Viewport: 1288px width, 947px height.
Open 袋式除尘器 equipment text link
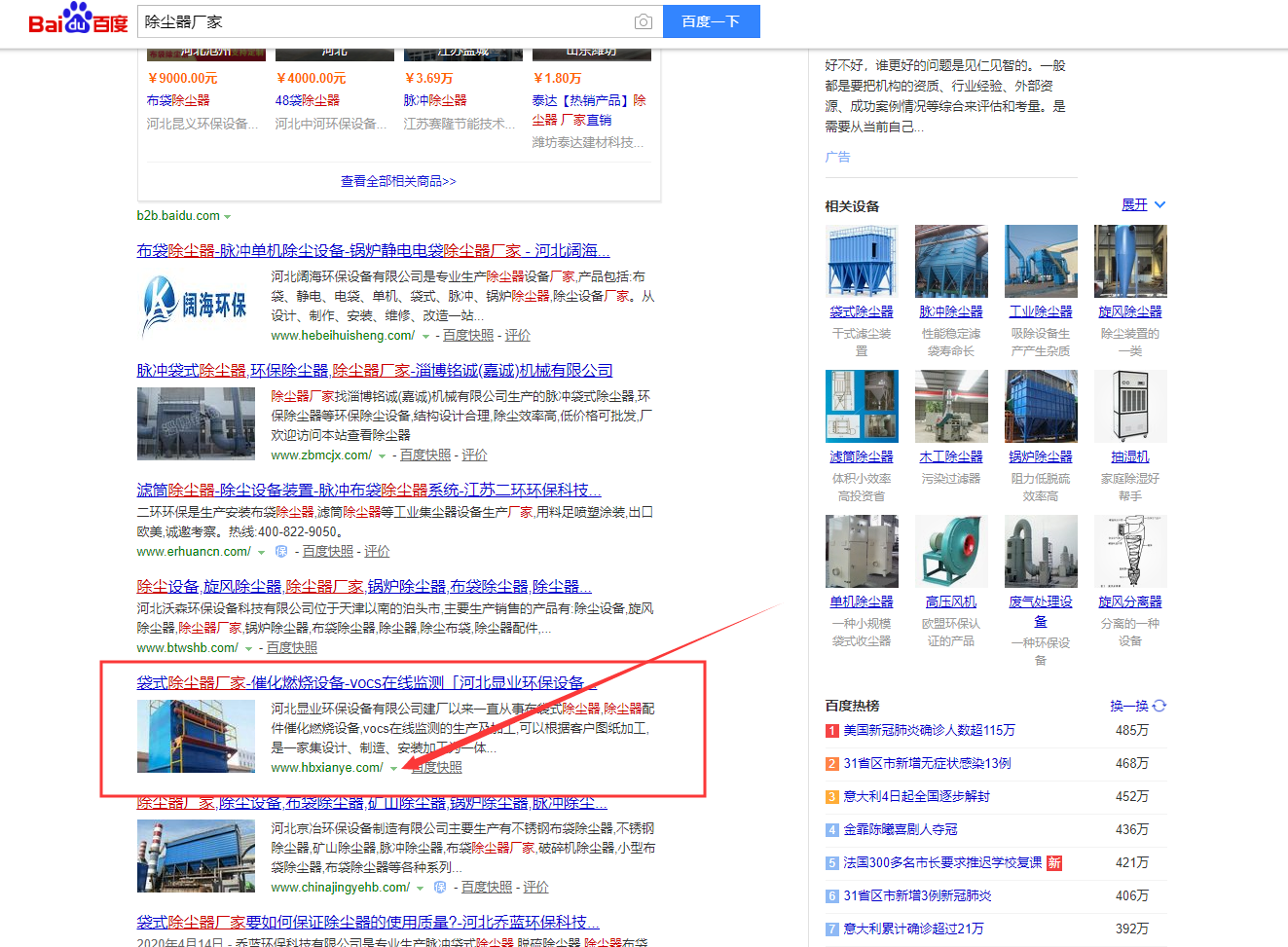pyautogui.click(x=862, y=311)
